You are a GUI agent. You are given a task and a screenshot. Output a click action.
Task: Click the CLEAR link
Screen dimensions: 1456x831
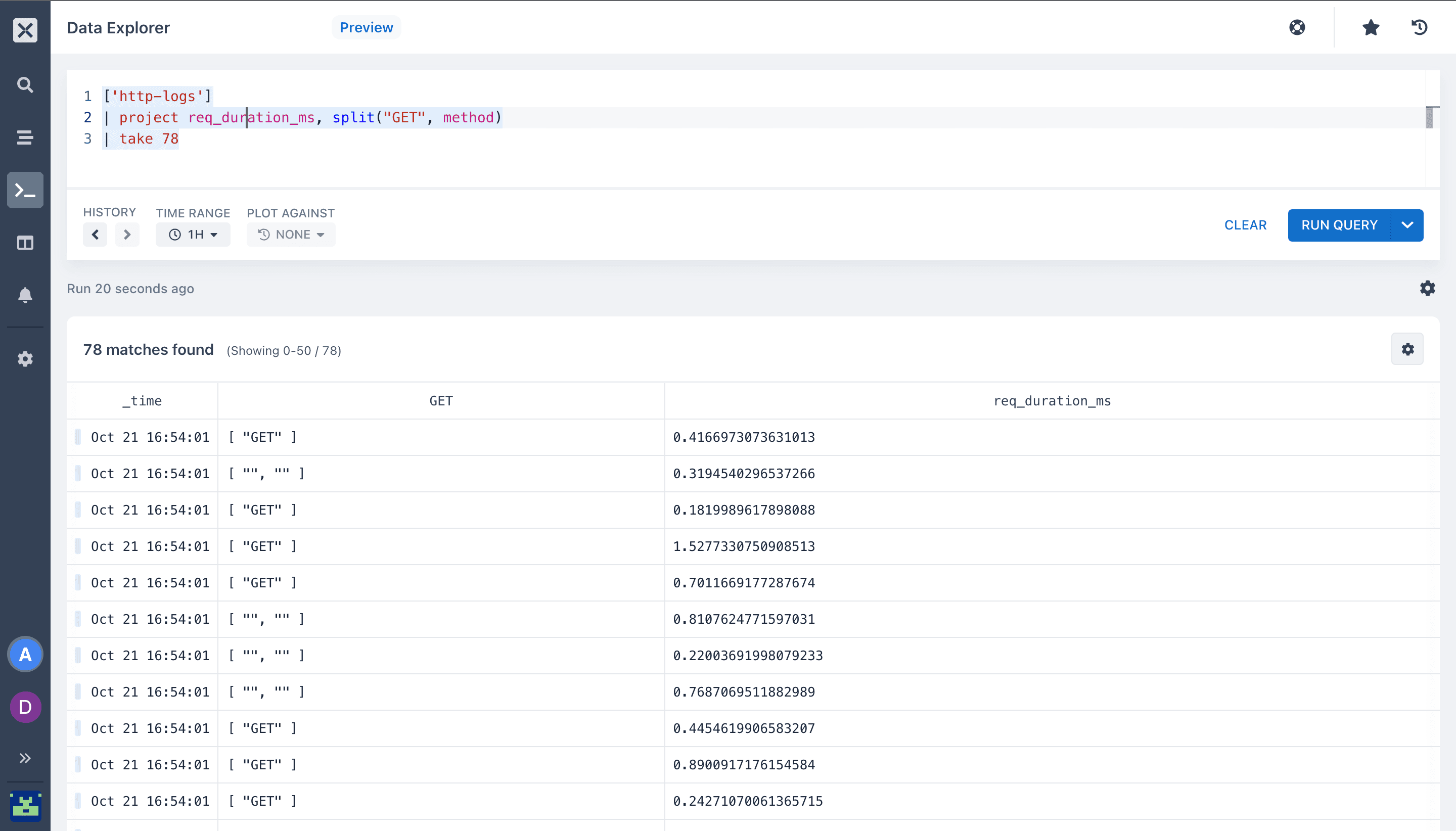[1245, 225]
